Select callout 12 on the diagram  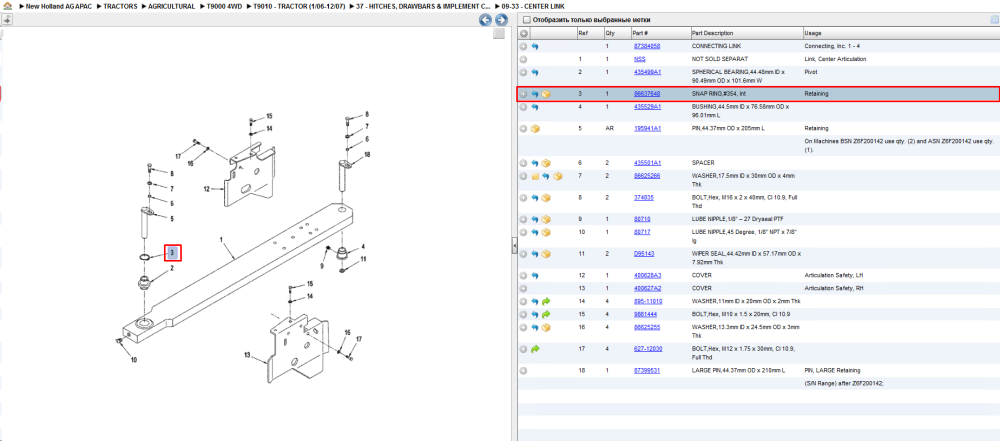[x=207, y=189]
